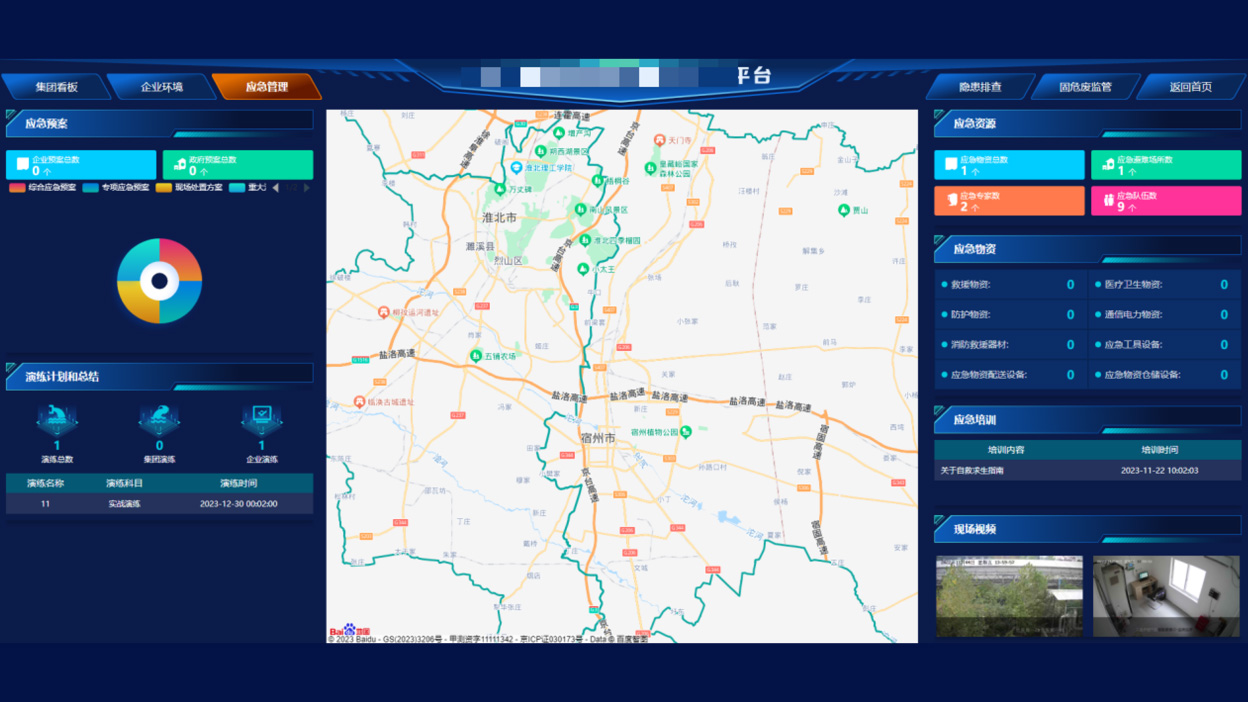
Task: Click the 应急队伍数 people icon
Action: (1108, 201)
